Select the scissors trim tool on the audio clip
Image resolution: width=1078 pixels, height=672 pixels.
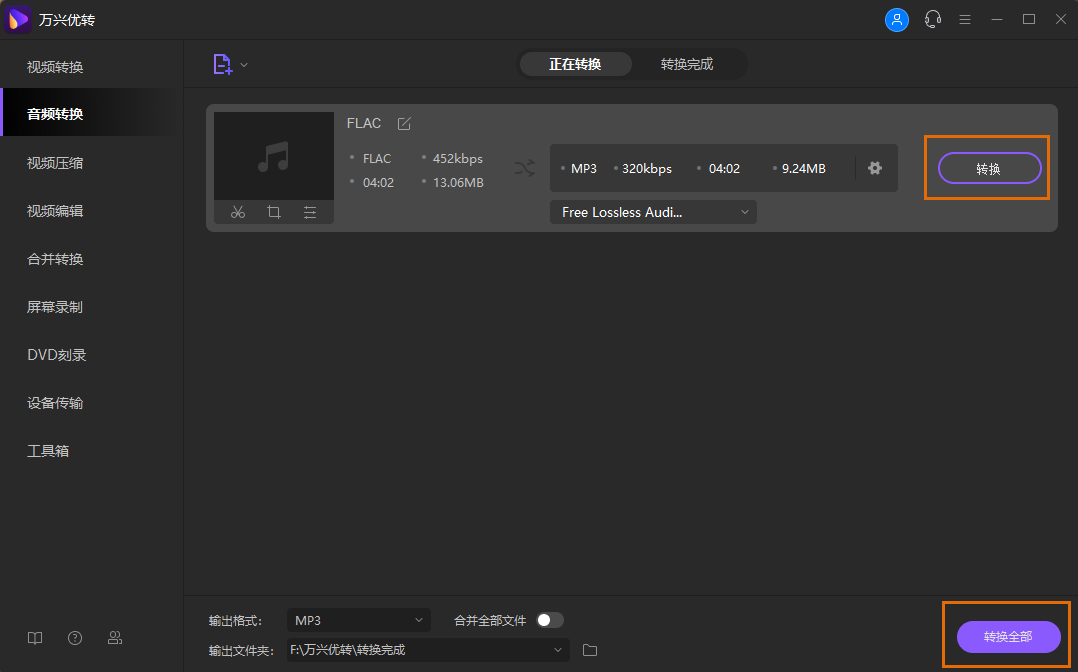tap(237, 212)
